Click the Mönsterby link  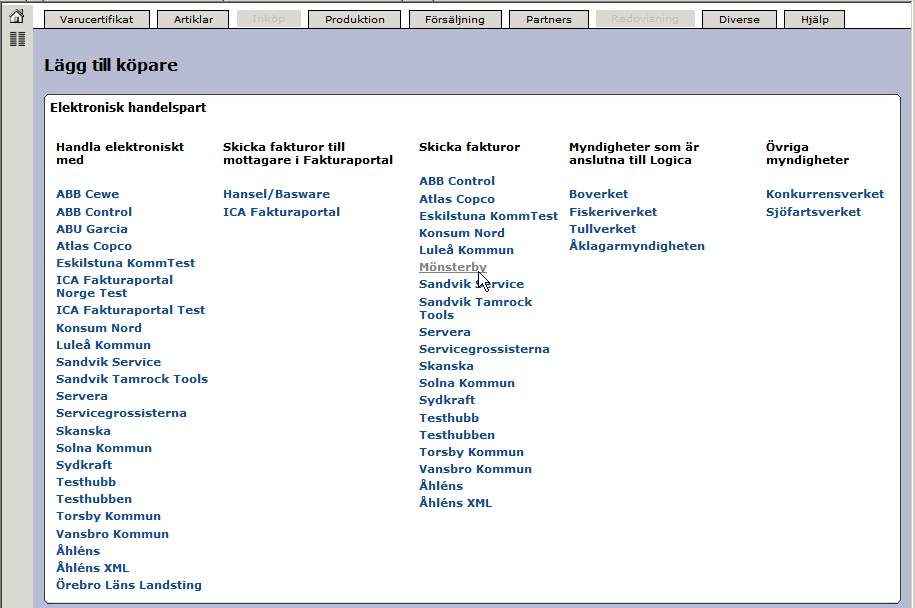point(453,267)
